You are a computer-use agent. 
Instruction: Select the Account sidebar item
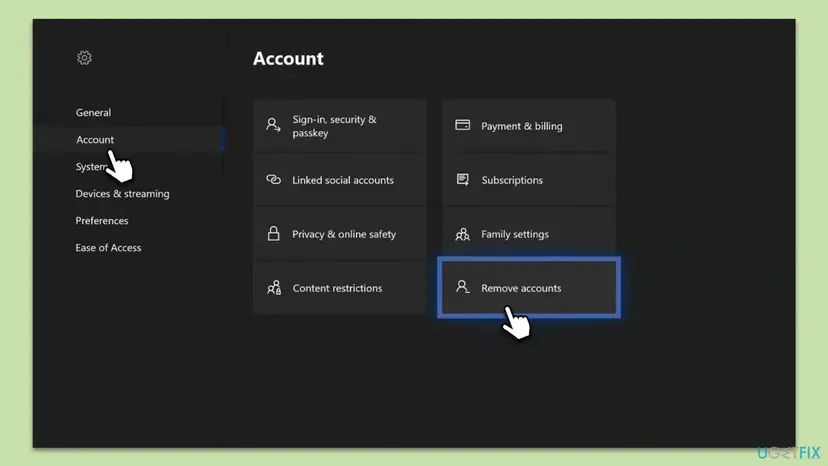pyautogui.click(x=129, y=139)
